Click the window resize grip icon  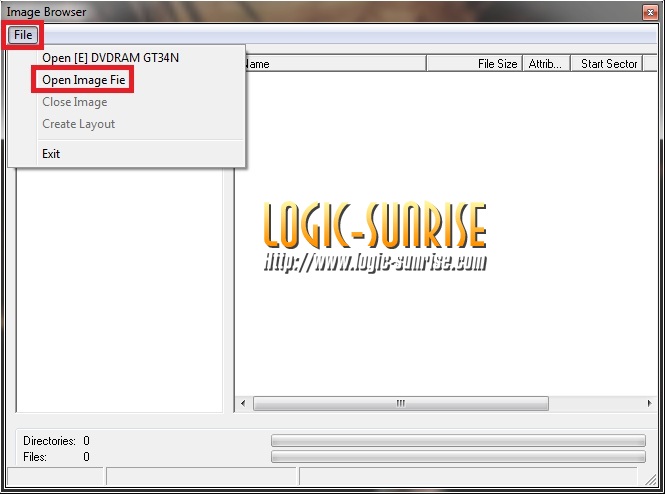point(650,479)
